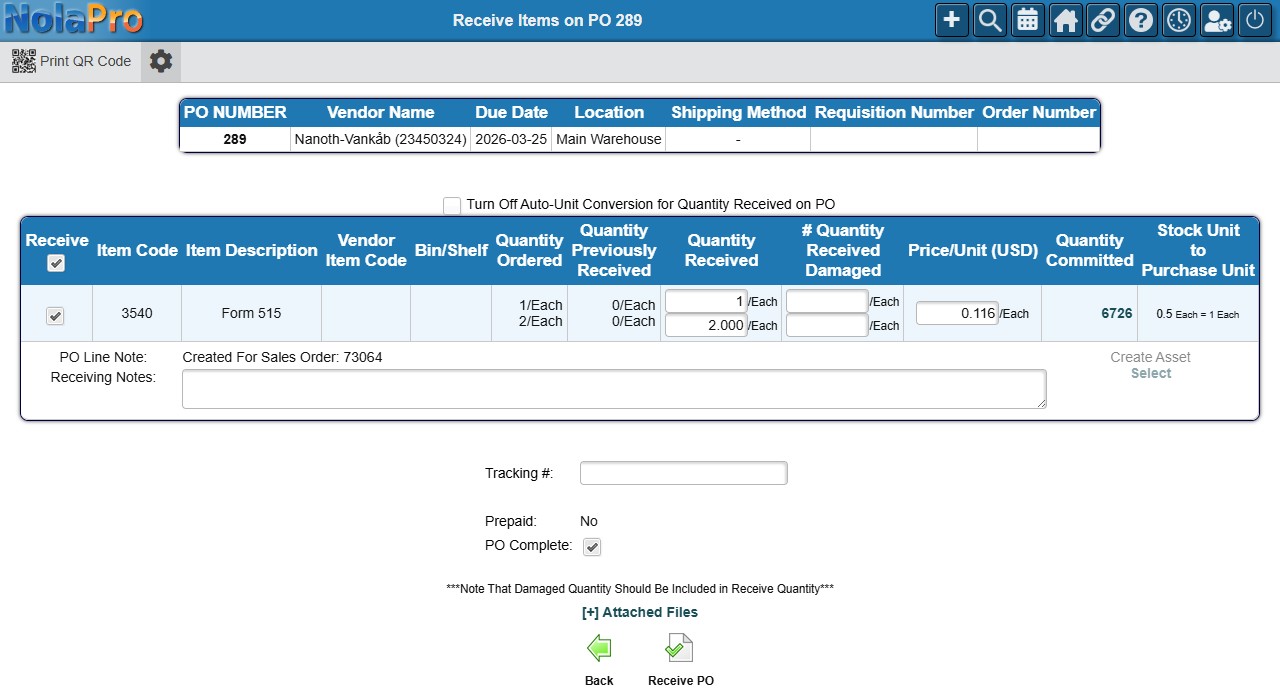Click the upper damaged quantity field
Screen dimensions: 1280x697
pyautogui.click(x=827, y=301)
